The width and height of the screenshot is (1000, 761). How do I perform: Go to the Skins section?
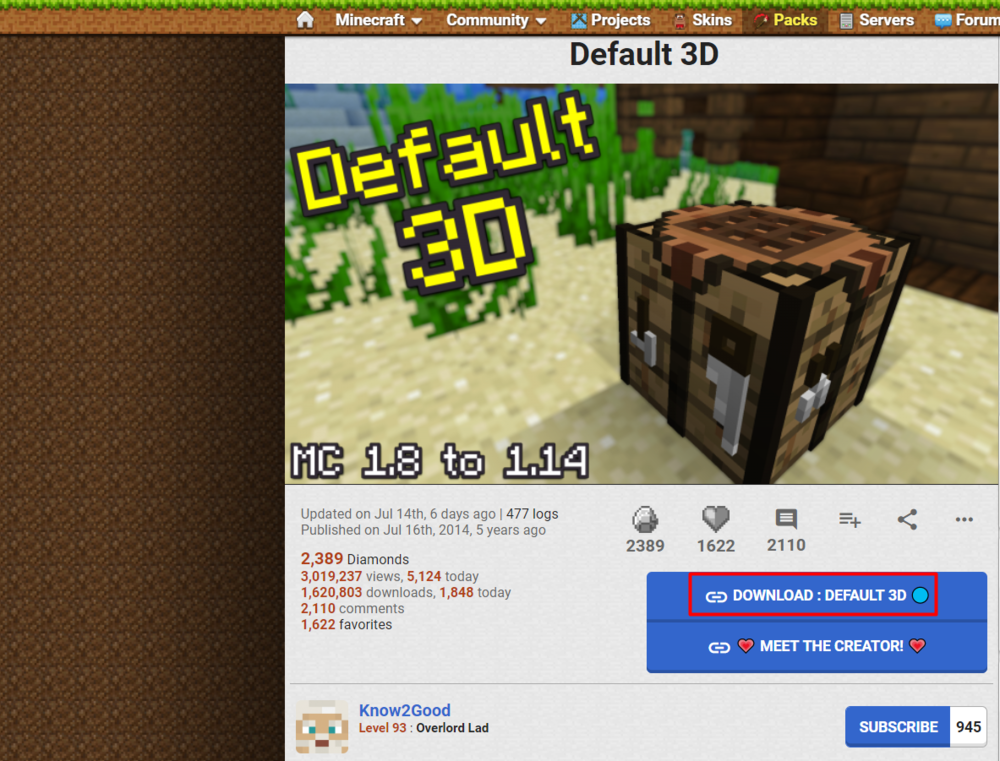[x=702, y=20]
